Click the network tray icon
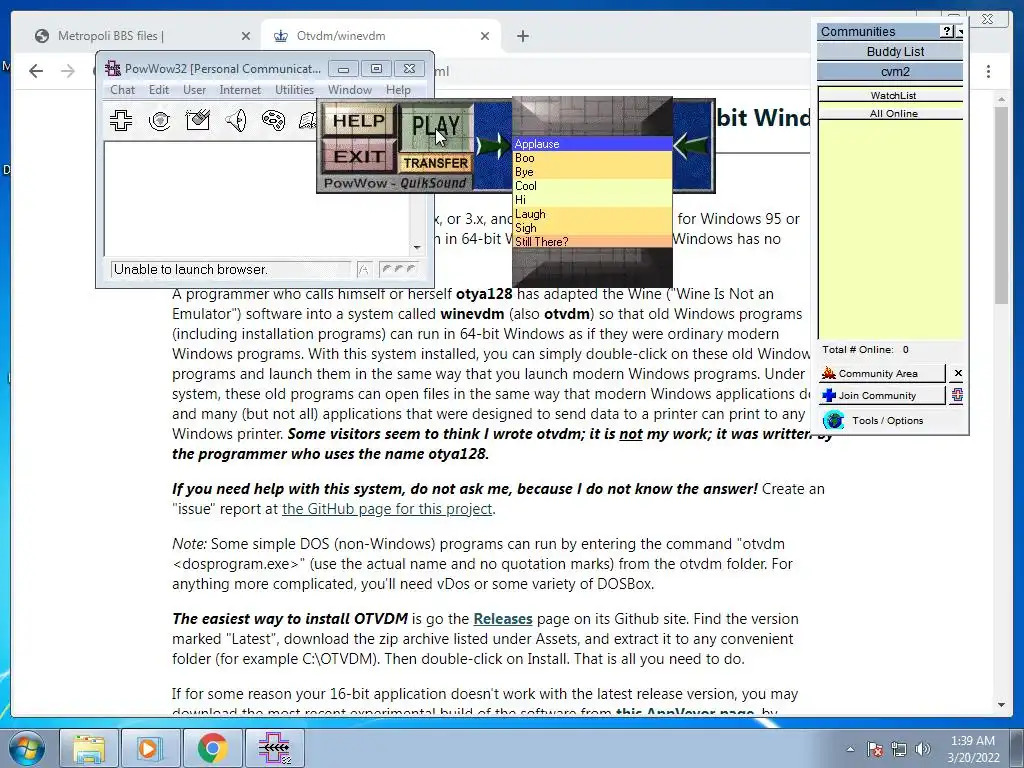Viewport: 1024px width, 768px height. click(899, 748)
